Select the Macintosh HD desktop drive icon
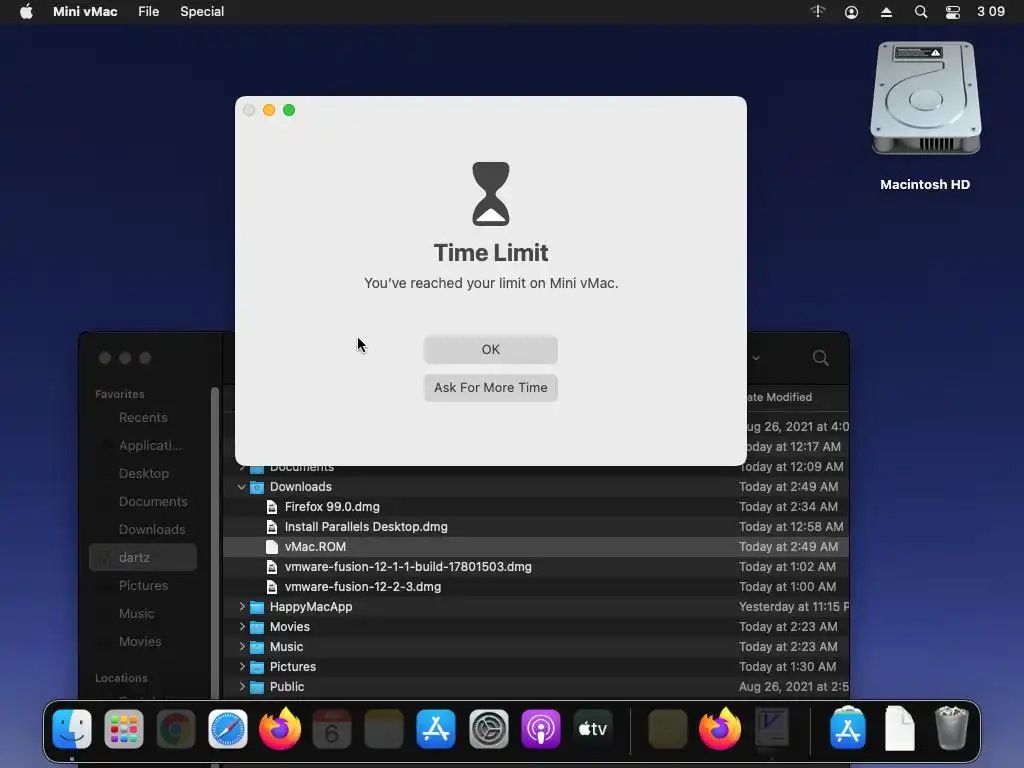Screen dimensions: 1024x768 tap(925, 98)
